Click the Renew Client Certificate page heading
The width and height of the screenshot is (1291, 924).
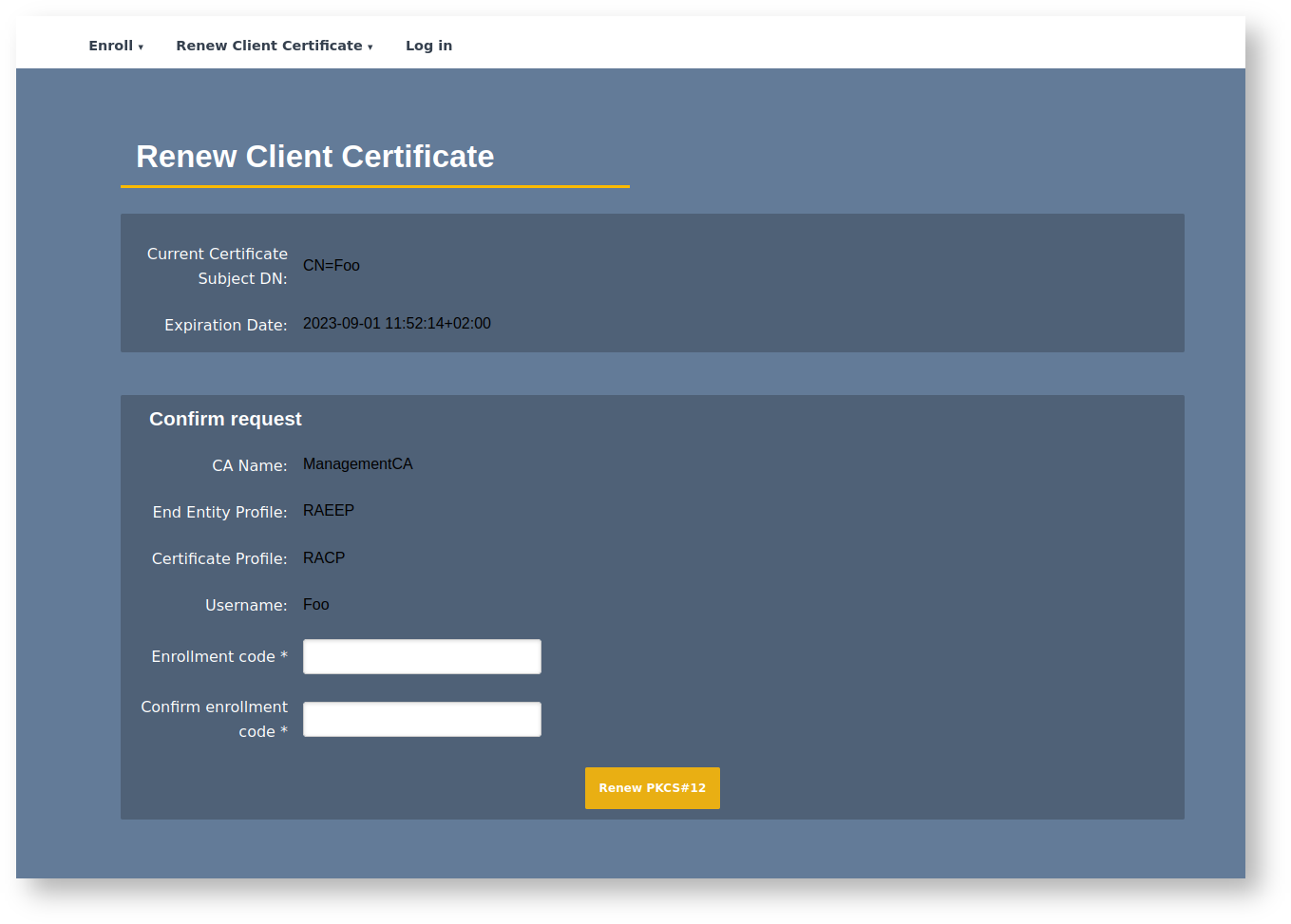[314, 157]
